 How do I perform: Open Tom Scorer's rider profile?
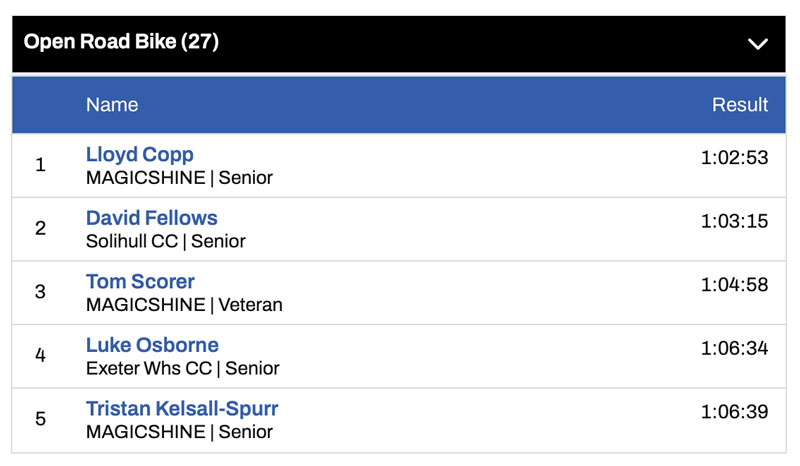point(140,281)
